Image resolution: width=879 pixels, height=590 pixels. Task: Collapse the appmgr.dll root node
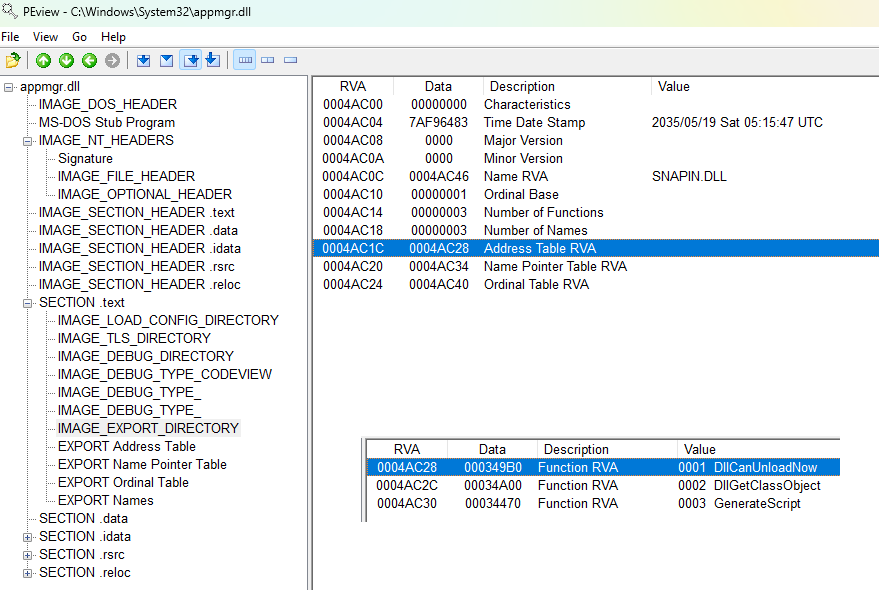[8, 87]
